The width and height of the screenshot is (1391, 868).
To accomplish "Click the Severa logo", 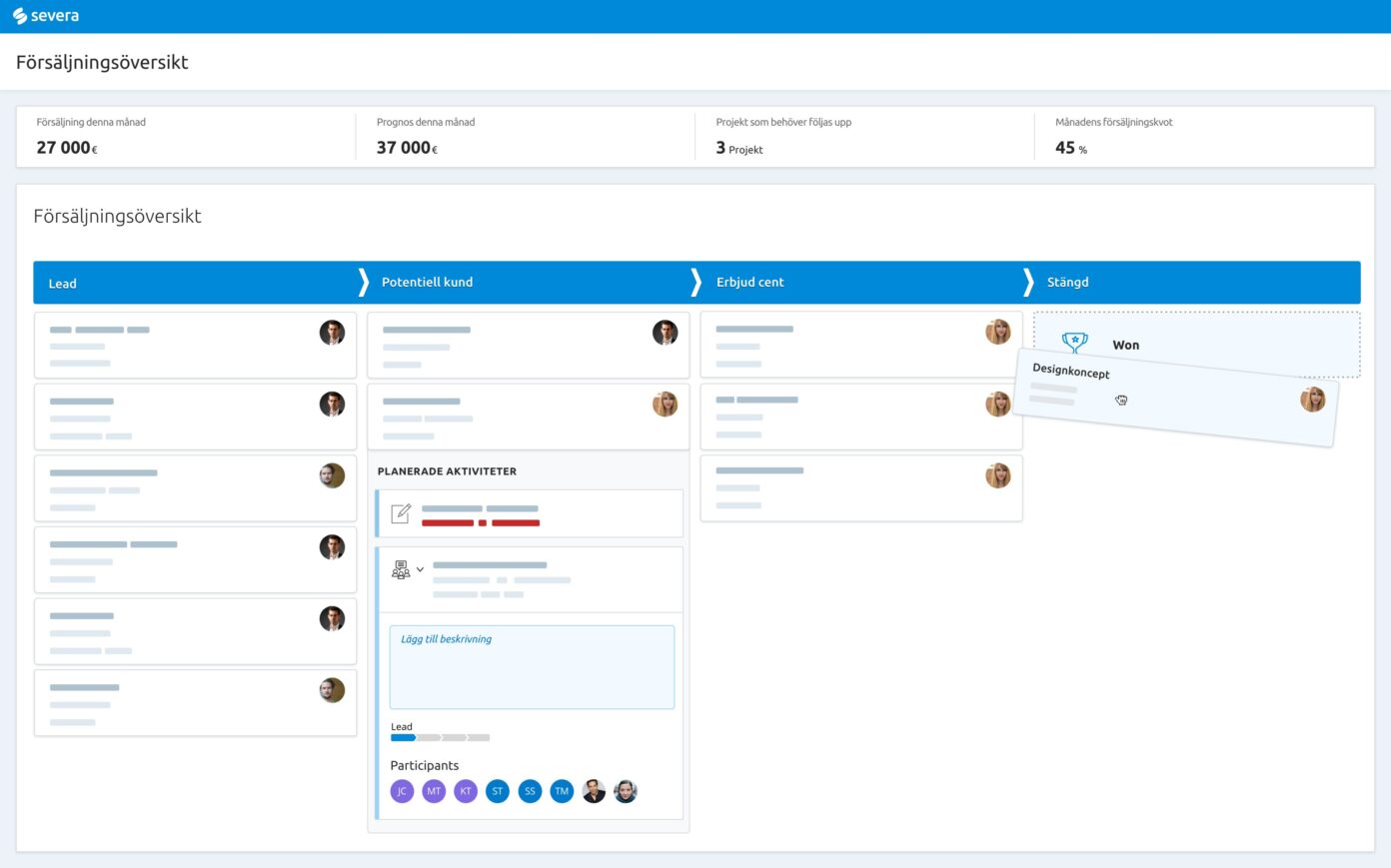I will tap(46, 16).
